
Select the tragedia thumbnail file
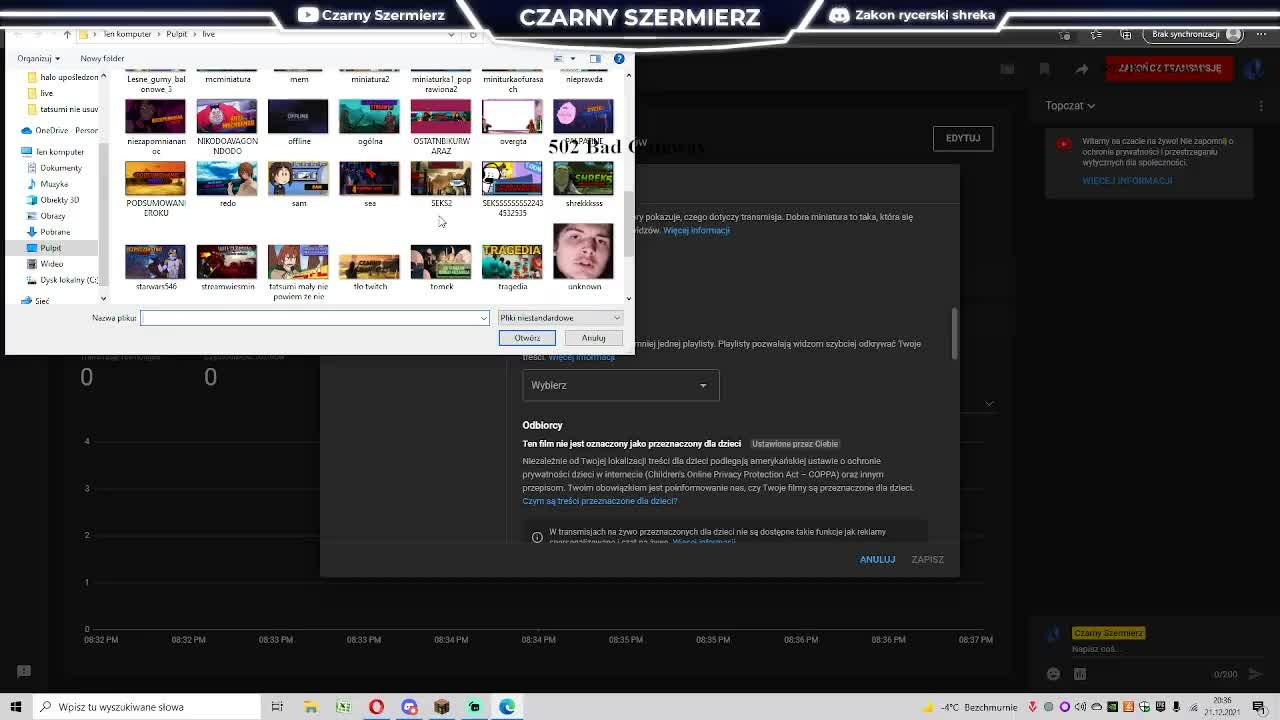pos(512,266)
